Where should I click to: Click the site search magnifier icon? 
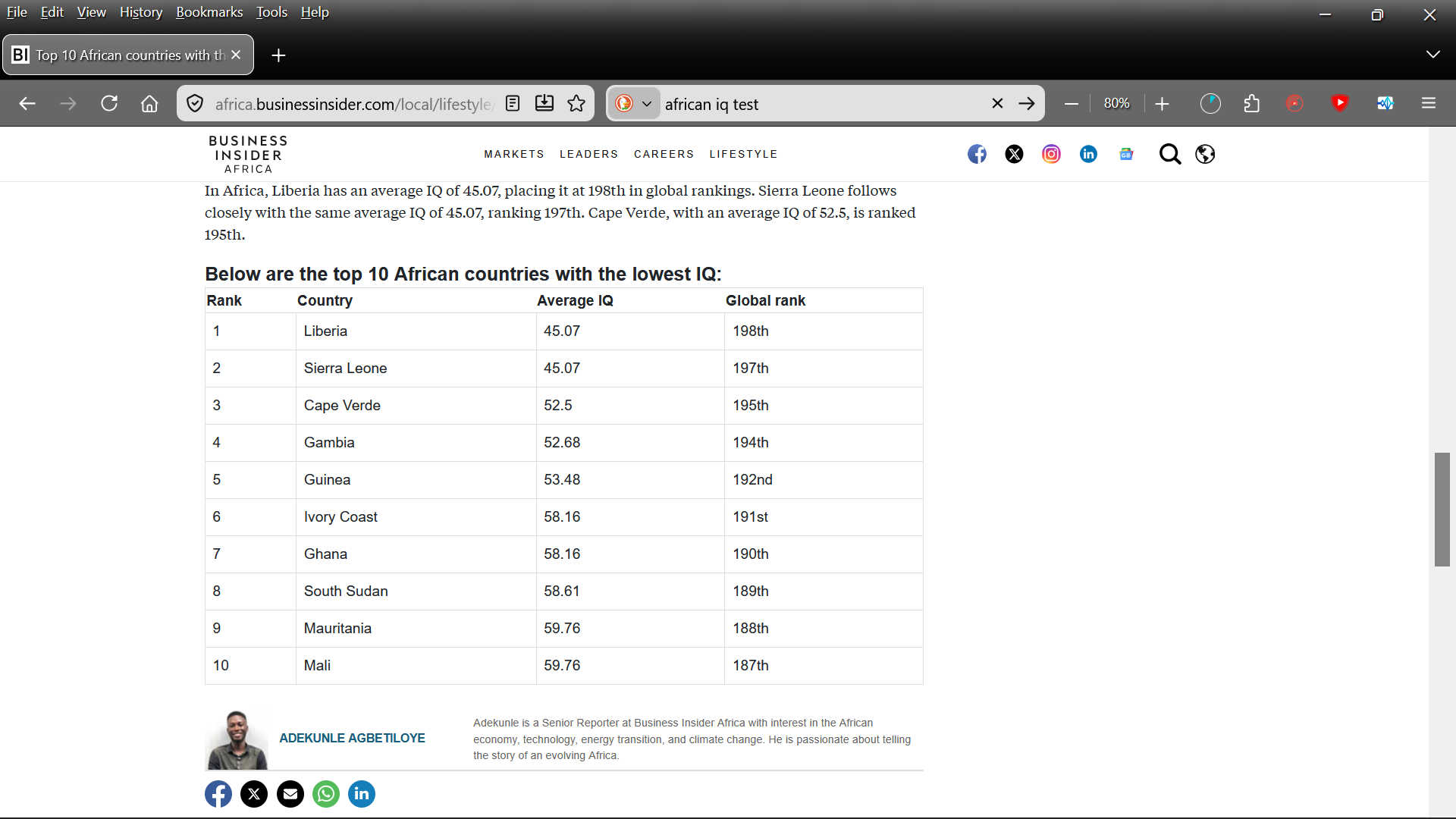click(1169, 154)
